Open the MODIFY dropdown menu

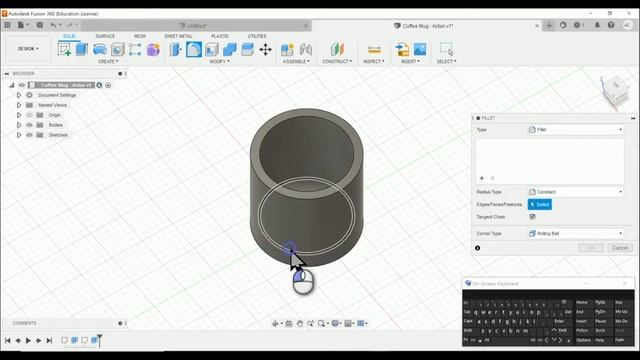[x=220, y=61]
